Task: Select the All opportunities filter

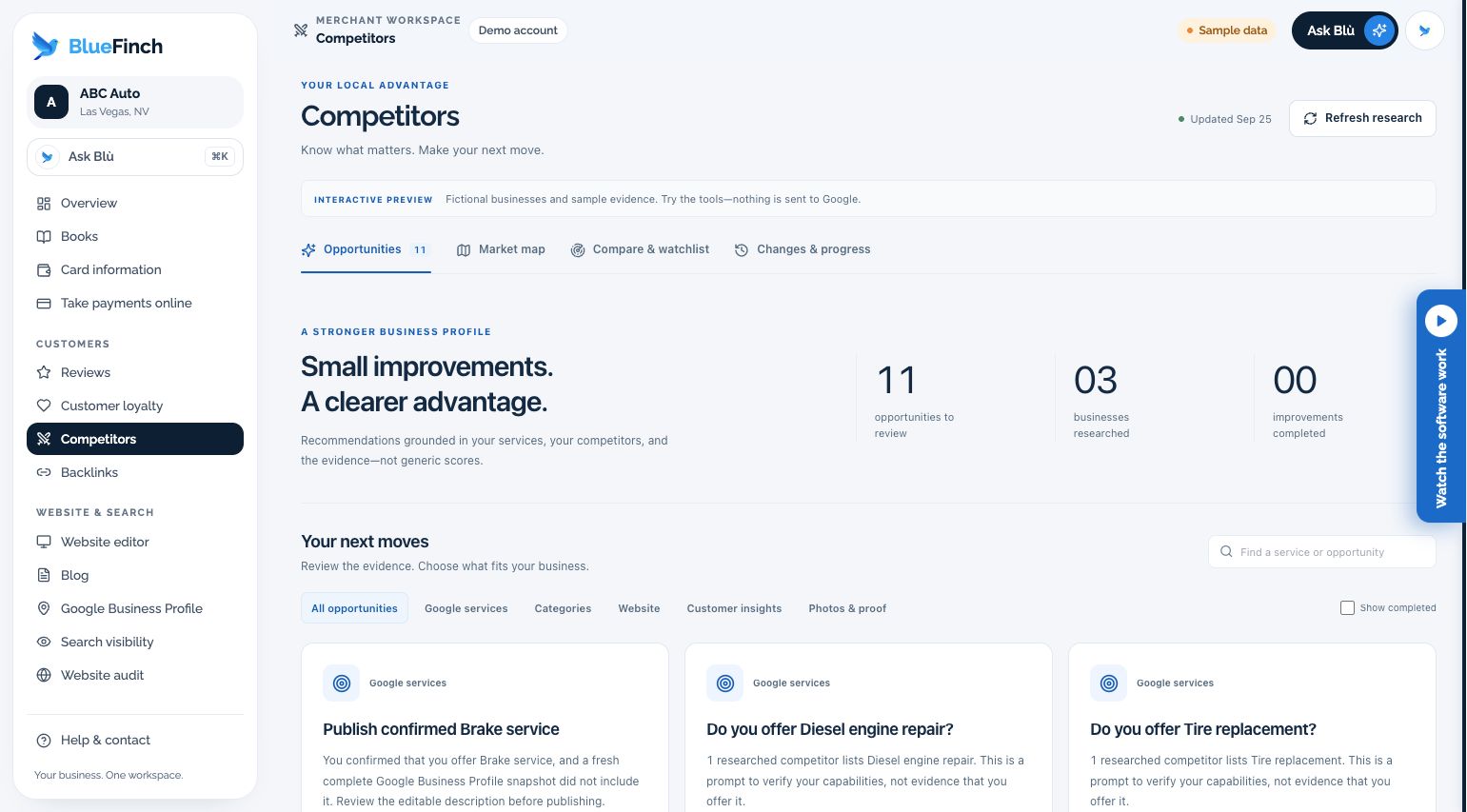Action: (354, 608)
